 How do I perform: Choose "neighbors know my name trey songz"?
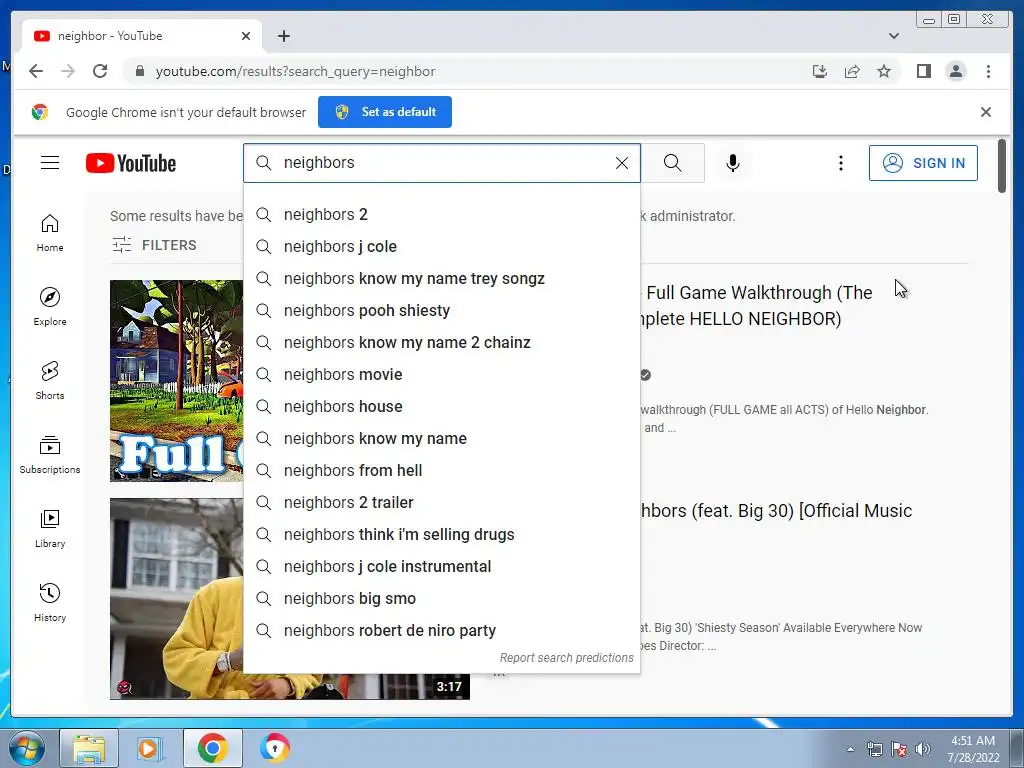[x=442, y=278]
